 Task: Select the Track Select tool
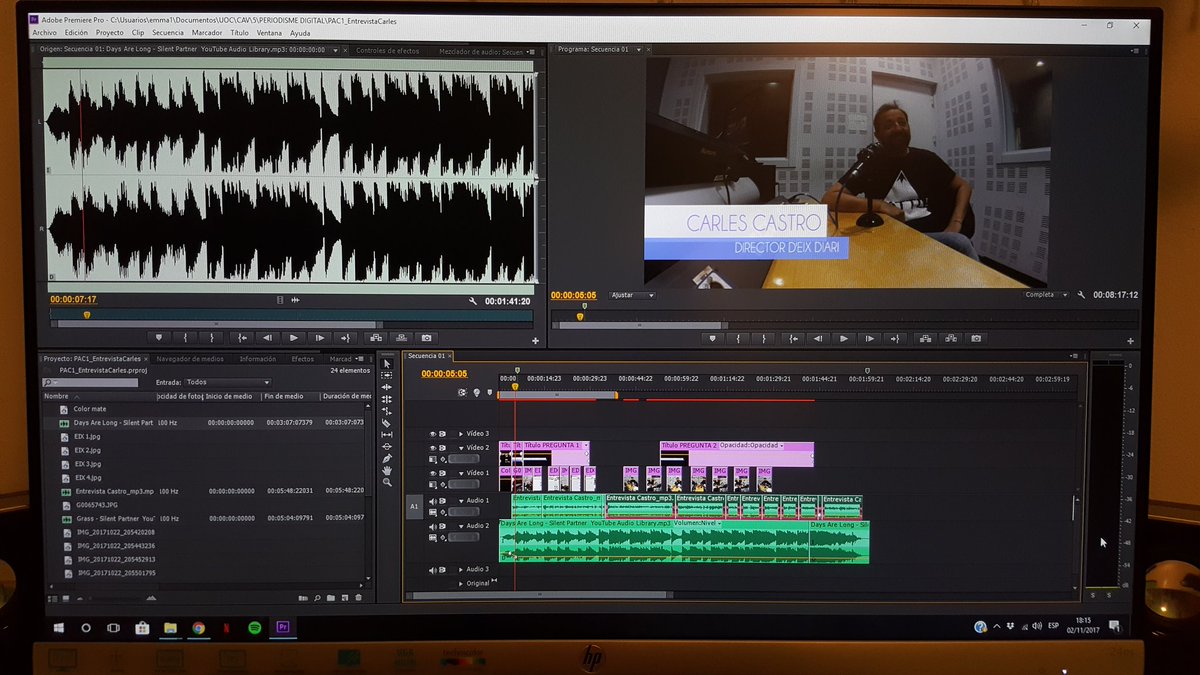[x=387, y=376]
